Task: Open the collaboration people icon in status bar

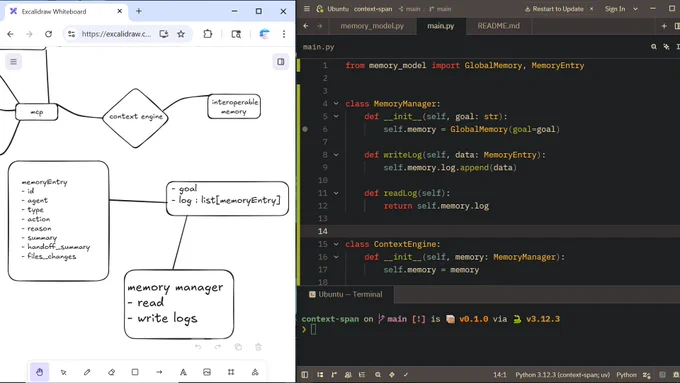Action: (x=348, y=375)
